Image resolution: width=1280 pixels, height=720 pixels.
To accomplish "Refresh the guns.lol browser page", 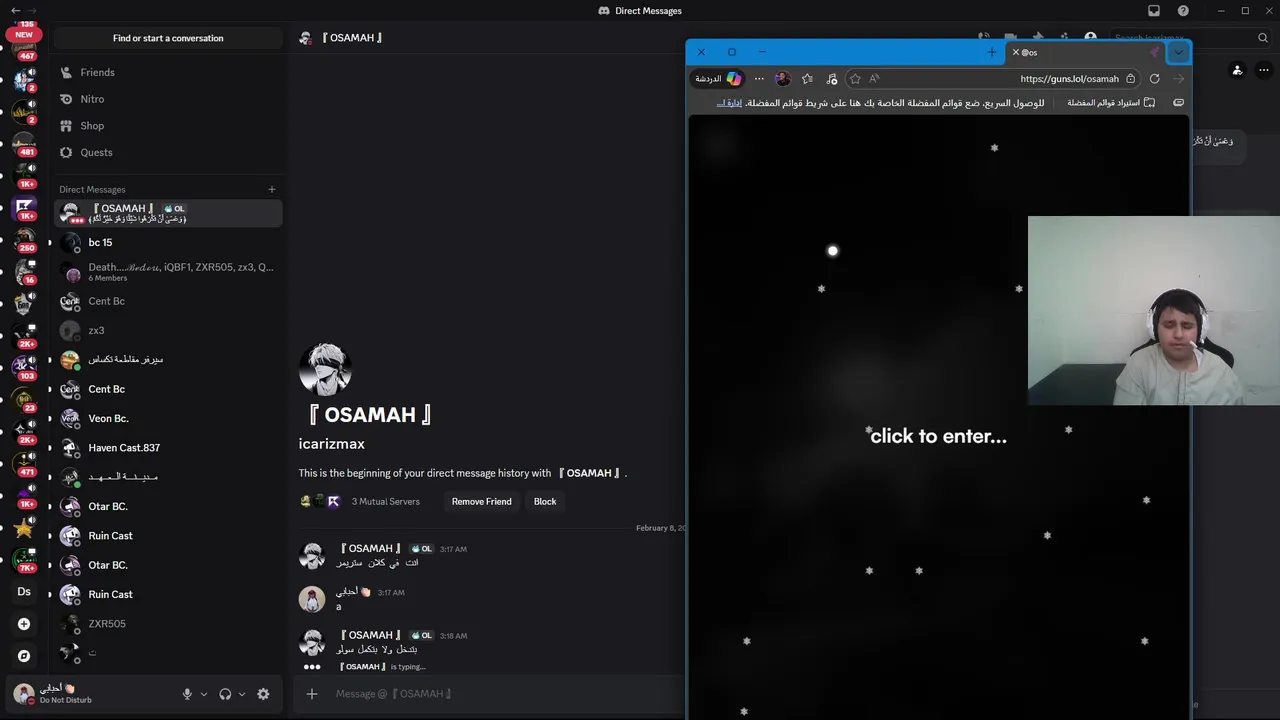I will point(1155,79).
